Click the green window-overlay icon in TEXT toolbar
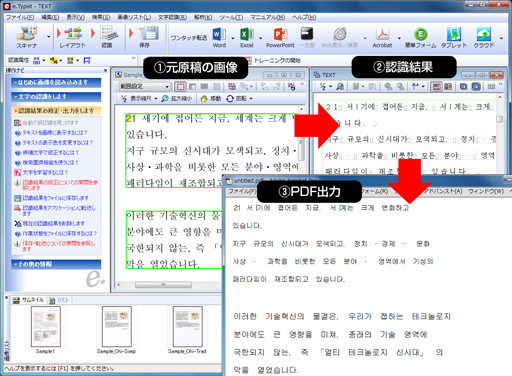 click(x=476, y=87)
